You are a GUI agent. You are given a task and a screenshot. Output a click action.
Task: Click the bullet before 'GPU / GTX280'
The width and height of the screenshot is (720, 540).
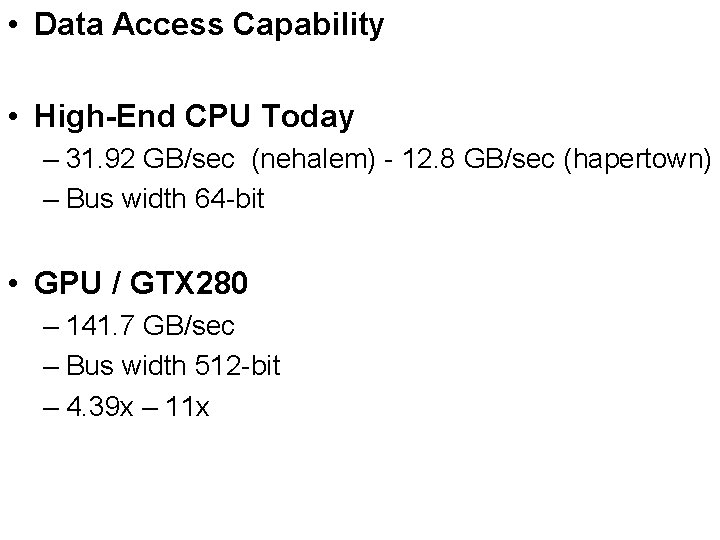(x=13, y=282)
